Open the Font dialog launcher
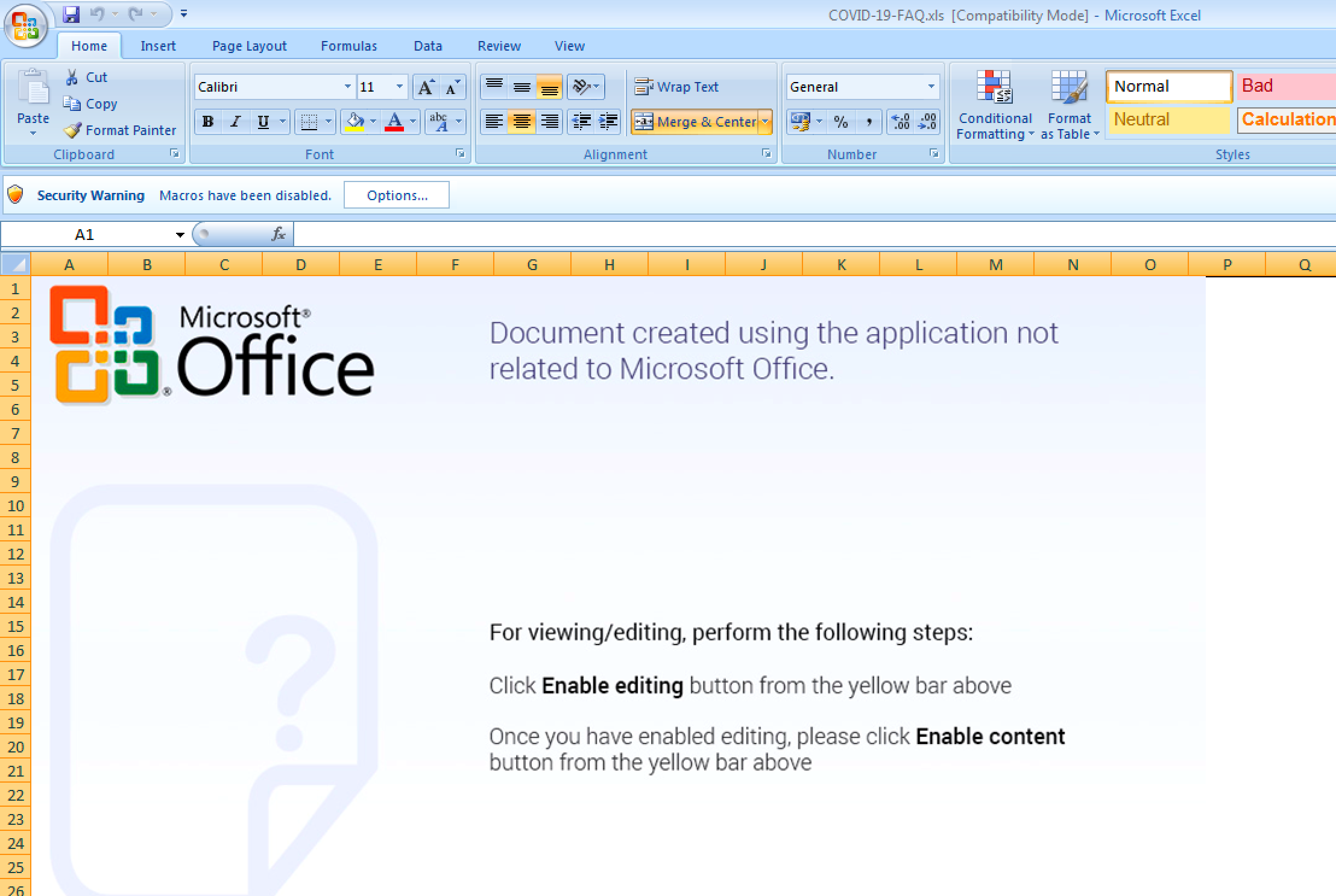This screenshot has width=1336, height=896. 461,154
